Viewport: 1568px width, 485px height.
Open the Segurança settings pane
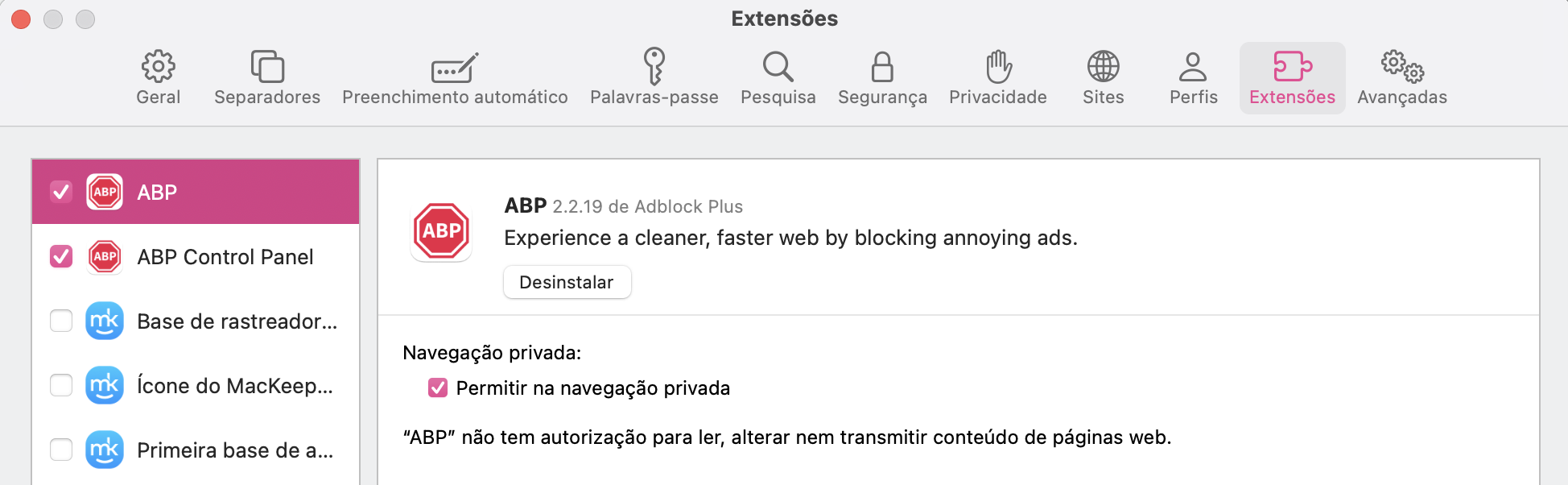click(x=882, y=77)
